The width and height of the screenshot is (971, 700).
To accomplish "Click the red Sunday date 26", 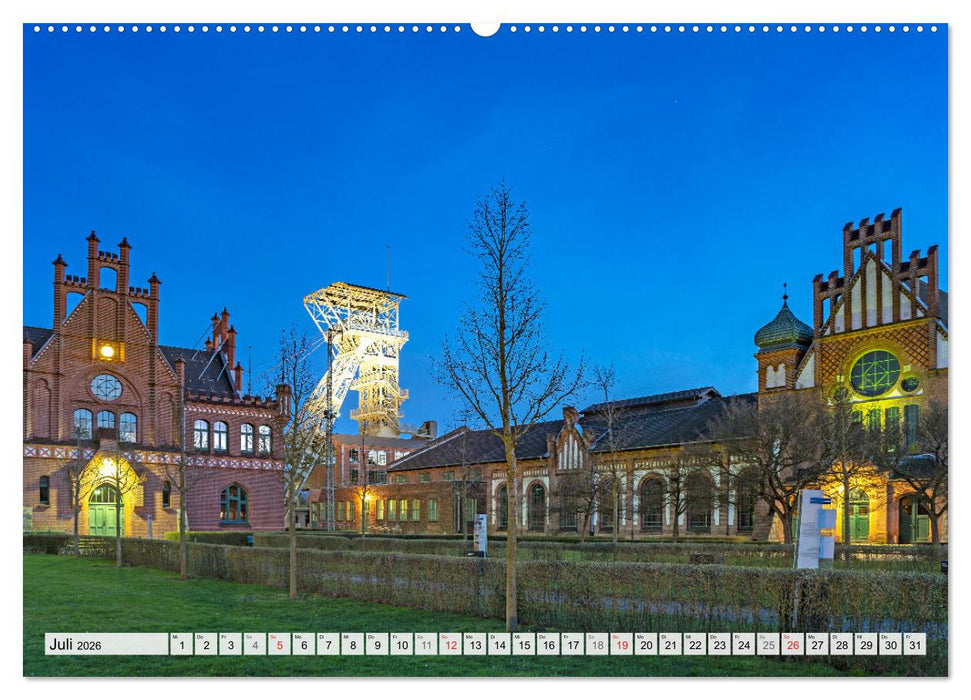I will click(x=792, y=646).
